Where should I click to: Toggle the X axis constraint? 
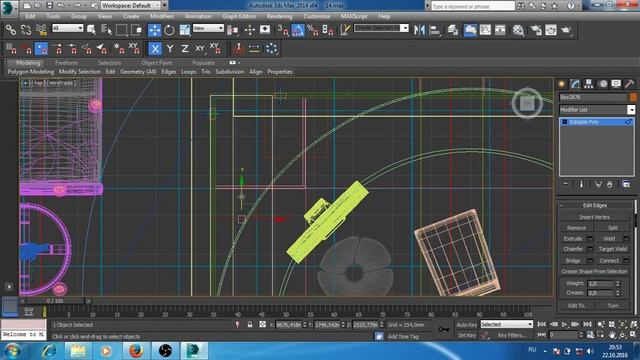pyautogui.click(x=155, y=49)
